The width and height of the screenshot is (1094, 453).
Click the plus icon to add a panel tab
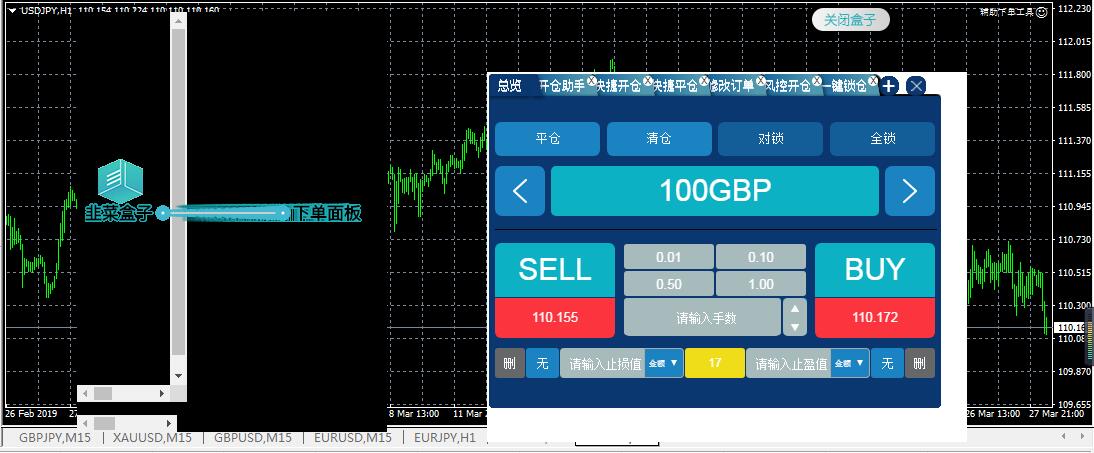pyautogui.click(x=888, y=86)
